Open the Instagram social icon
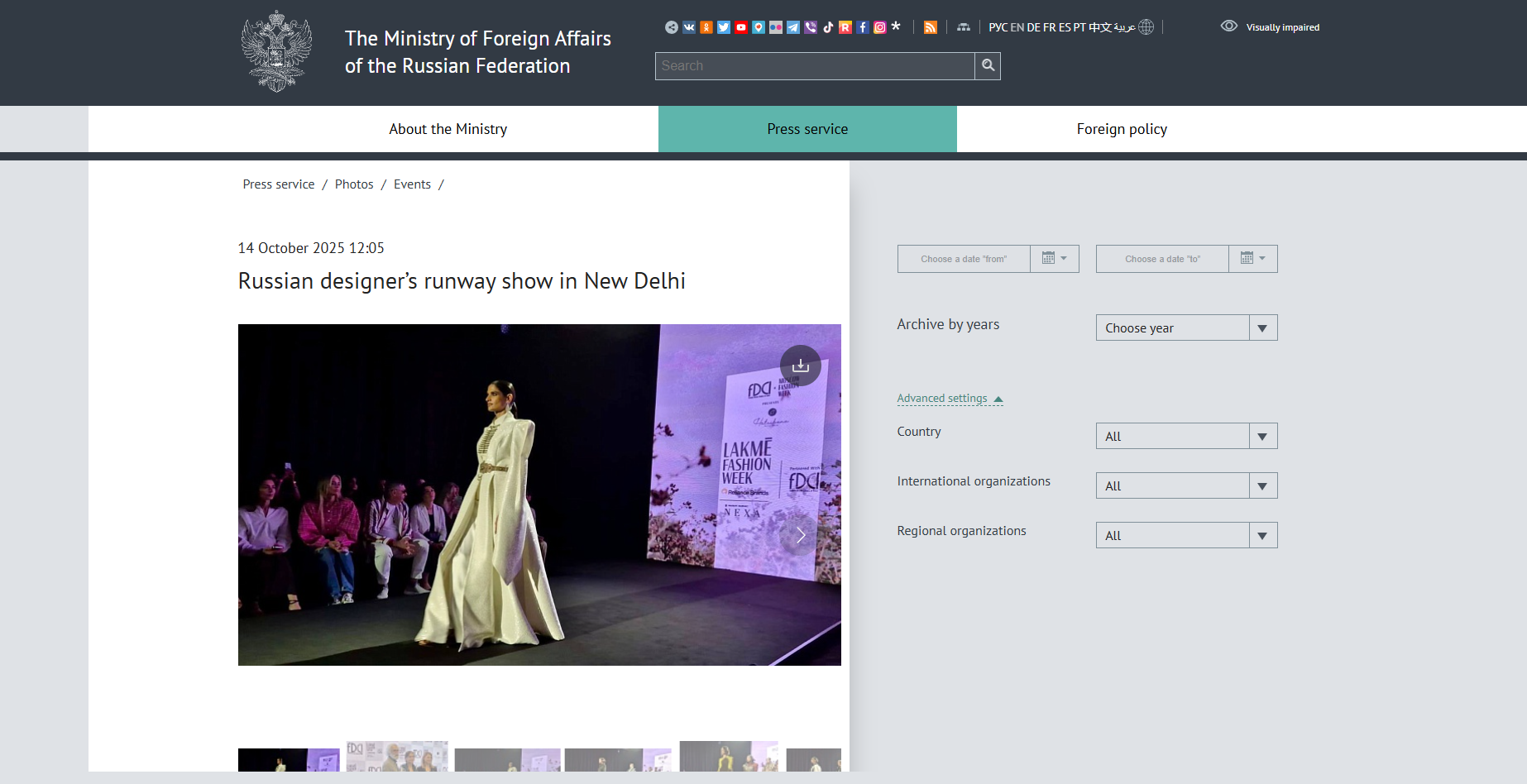Image resolution: width=1527 pixels, height=784 pixels. pyautogui.click(x=880, y=27)
